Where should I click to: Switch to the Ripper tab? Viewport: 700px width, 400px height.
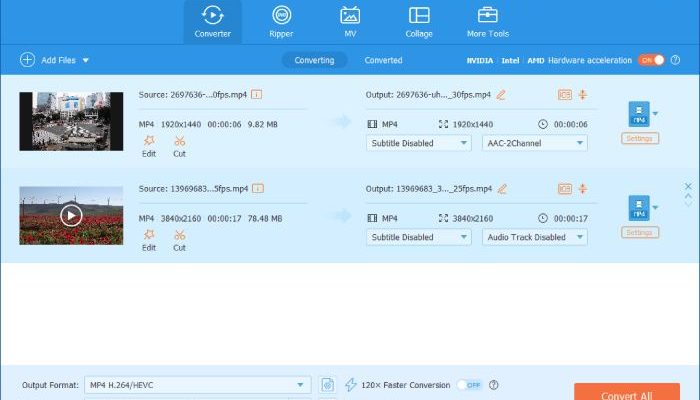pos(281,22)
